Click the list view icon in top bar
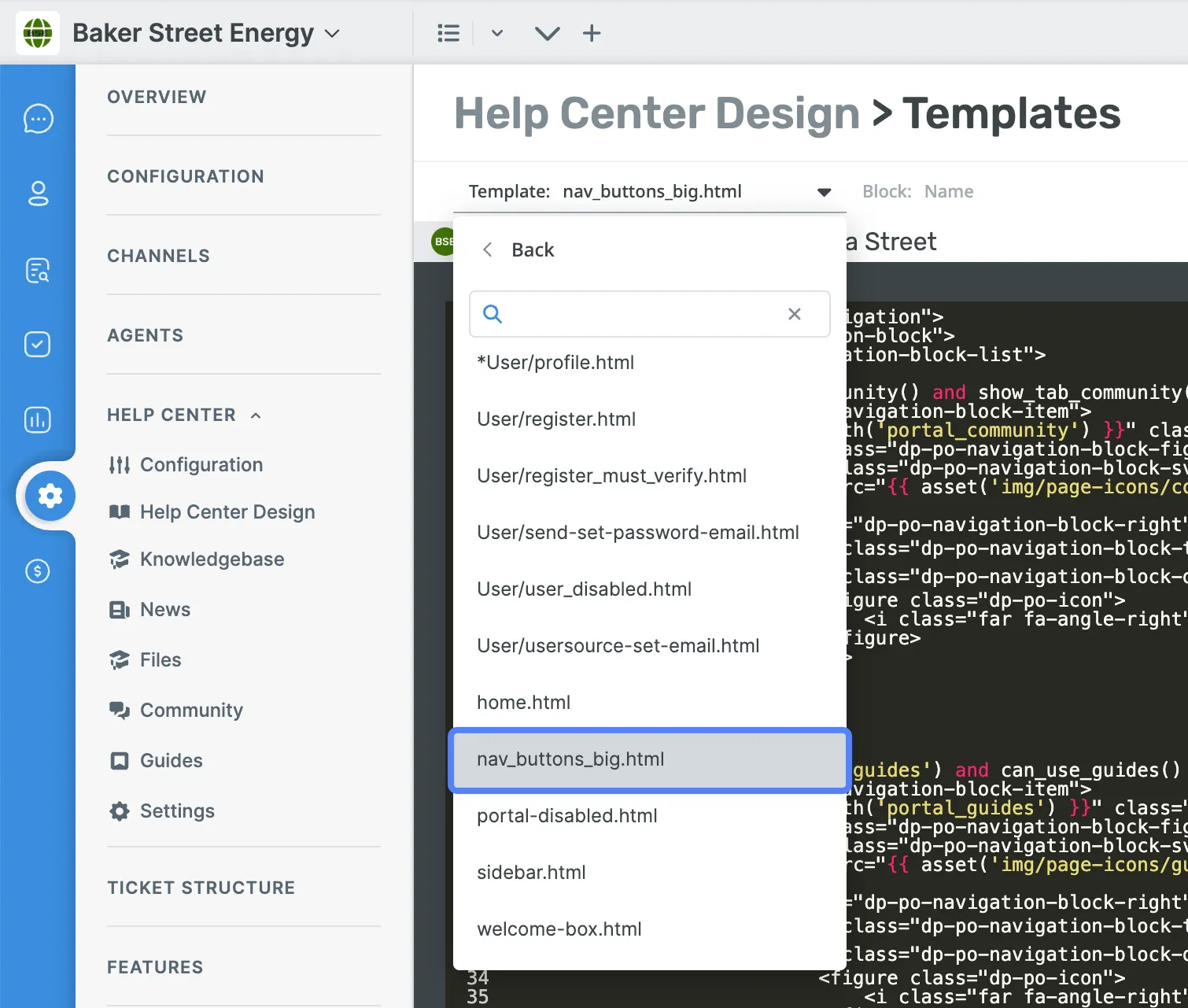1188x1008 pixels. pos(448,33)
